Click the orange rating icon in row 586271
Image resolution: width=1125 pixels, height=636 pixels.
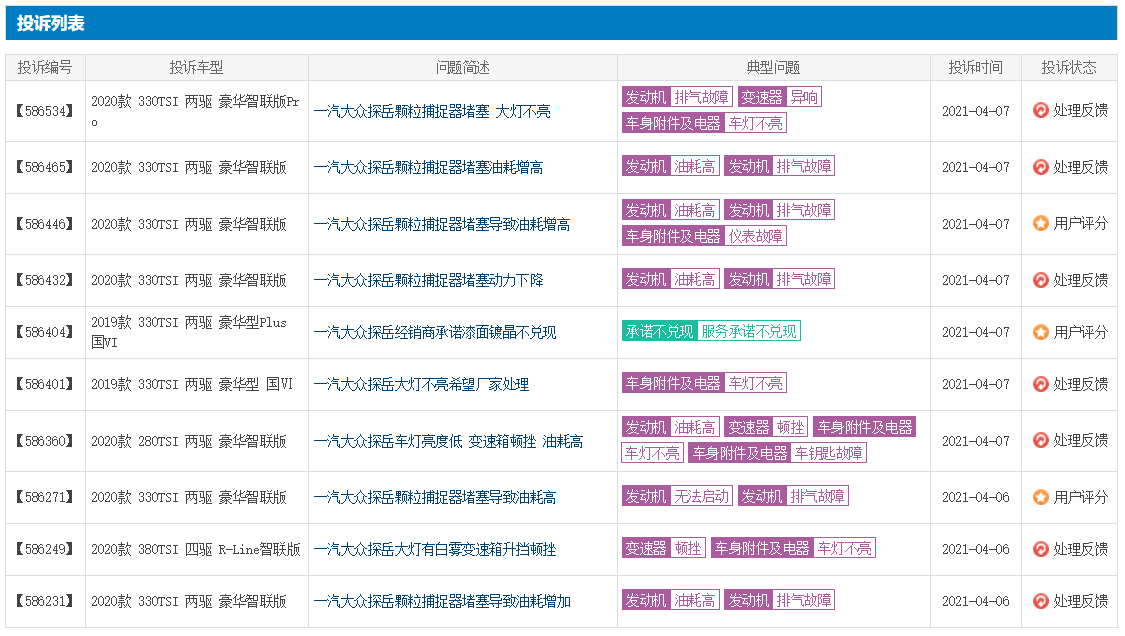click(1040, 497)
